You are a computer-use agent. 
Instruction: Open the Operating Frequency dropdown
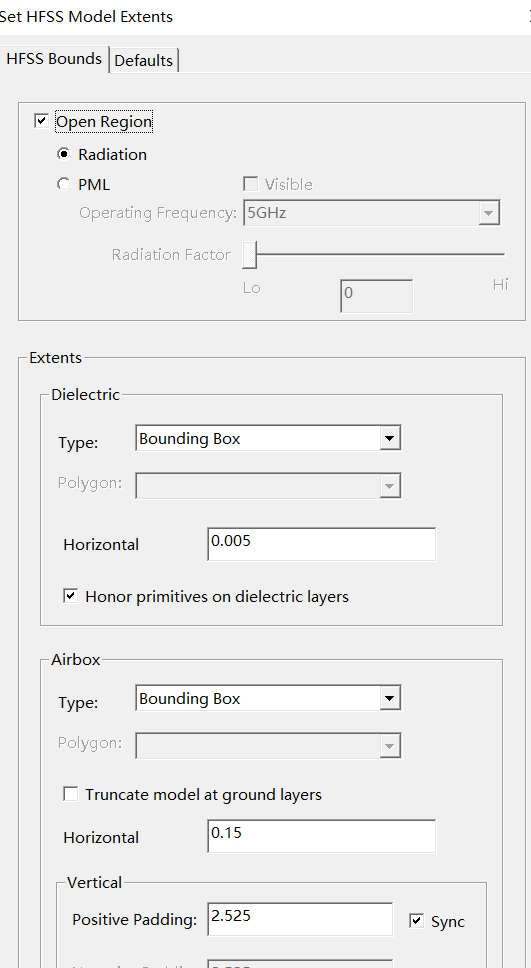[371, 213]
